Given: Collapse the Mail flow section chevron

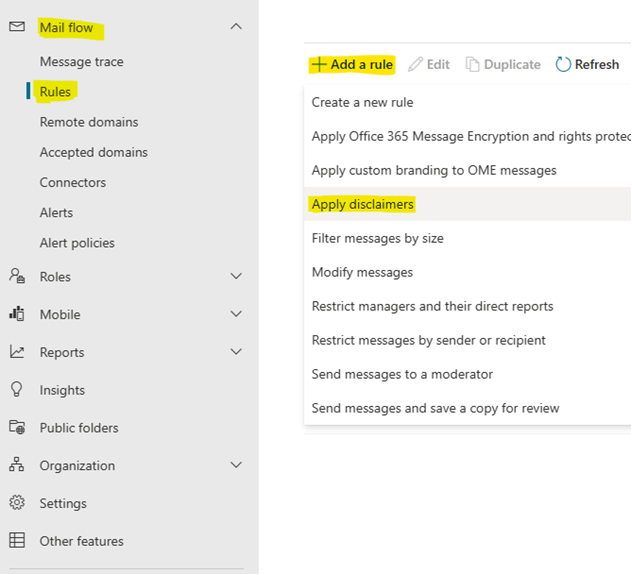Looking at the screenshot, I should pyautogui.click(x=236, y=27).
